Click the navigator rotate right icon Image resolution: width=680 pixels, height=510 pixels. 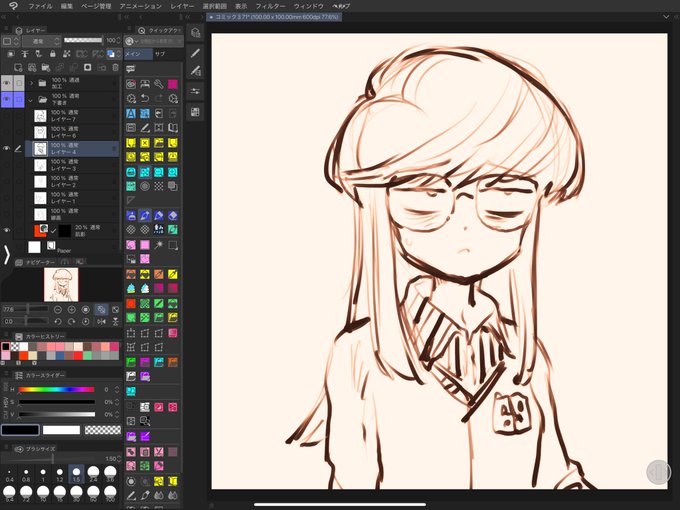click(72, 322)
